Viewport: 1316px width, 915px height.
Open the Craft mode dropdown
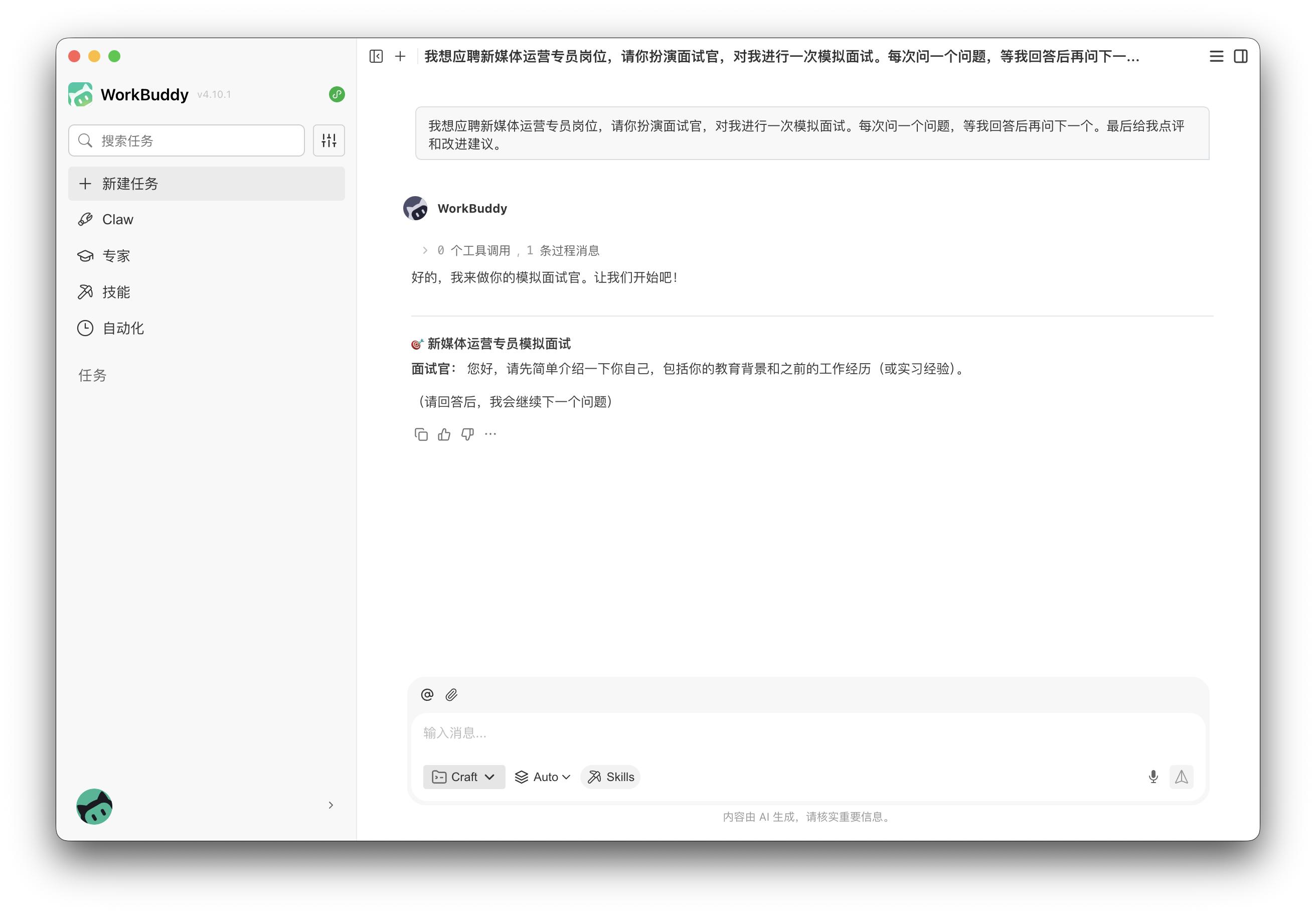(464, 777)
